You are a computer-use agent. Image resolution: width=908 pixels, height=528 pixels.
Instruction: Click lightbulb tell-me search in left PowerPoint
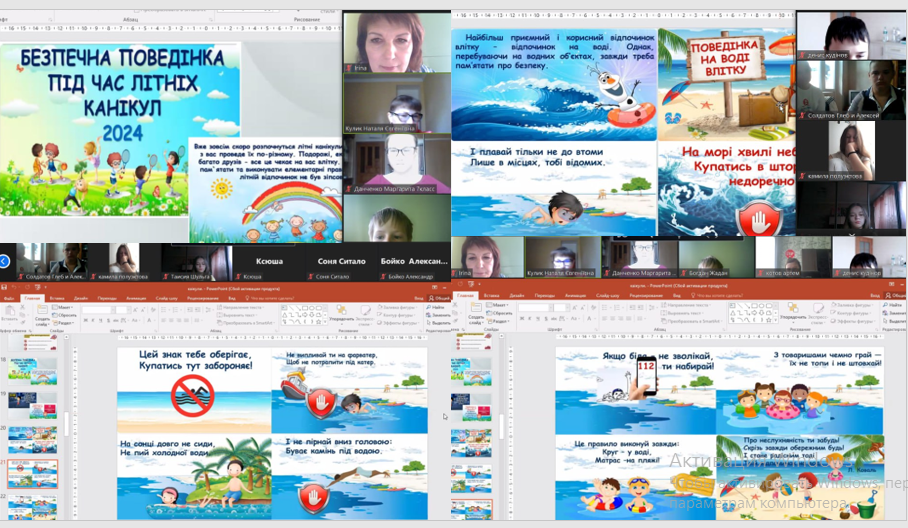[247, 298]
